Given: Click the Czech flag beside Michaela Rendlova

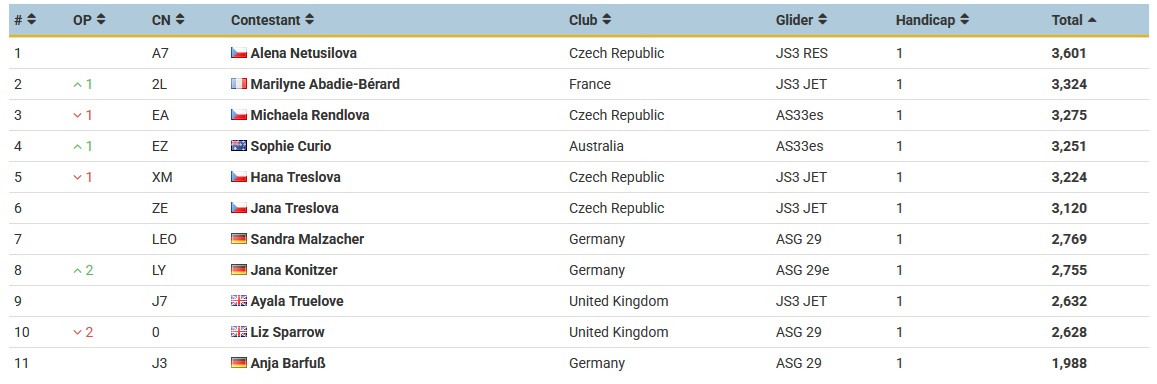Looking at the screenshot, I should tap(238, 115).
